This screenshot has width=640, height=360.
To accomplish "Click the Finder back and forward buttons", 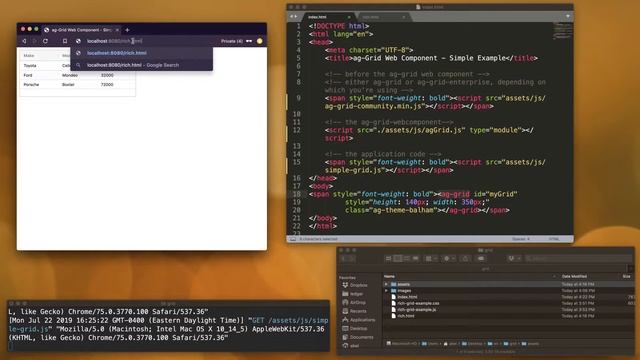I will click(x=347, y=258).
